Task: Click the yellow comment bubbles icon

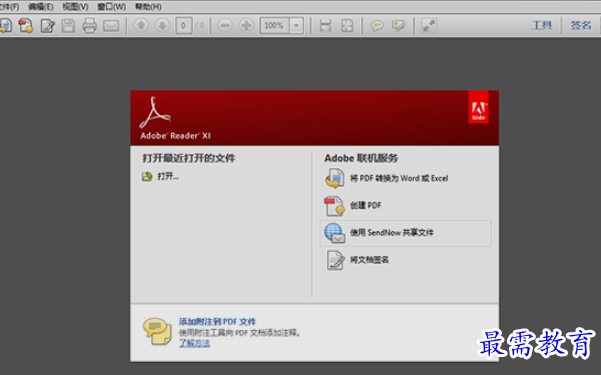Action: tap(157, 331)
